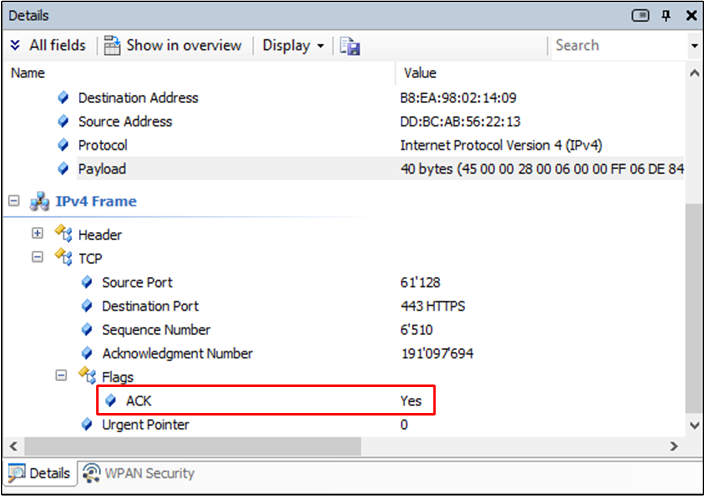Open the Display dropdown menu
The image size is (705, 496).
pos(293,46)
